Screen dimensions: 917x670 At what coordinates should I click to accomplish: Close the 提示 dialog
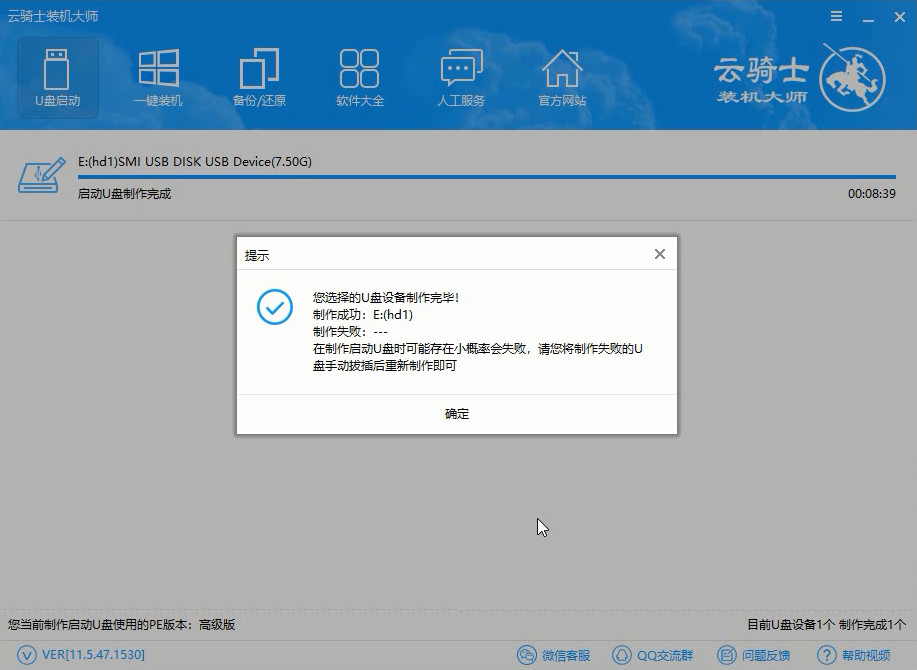(x=659, y=254)
